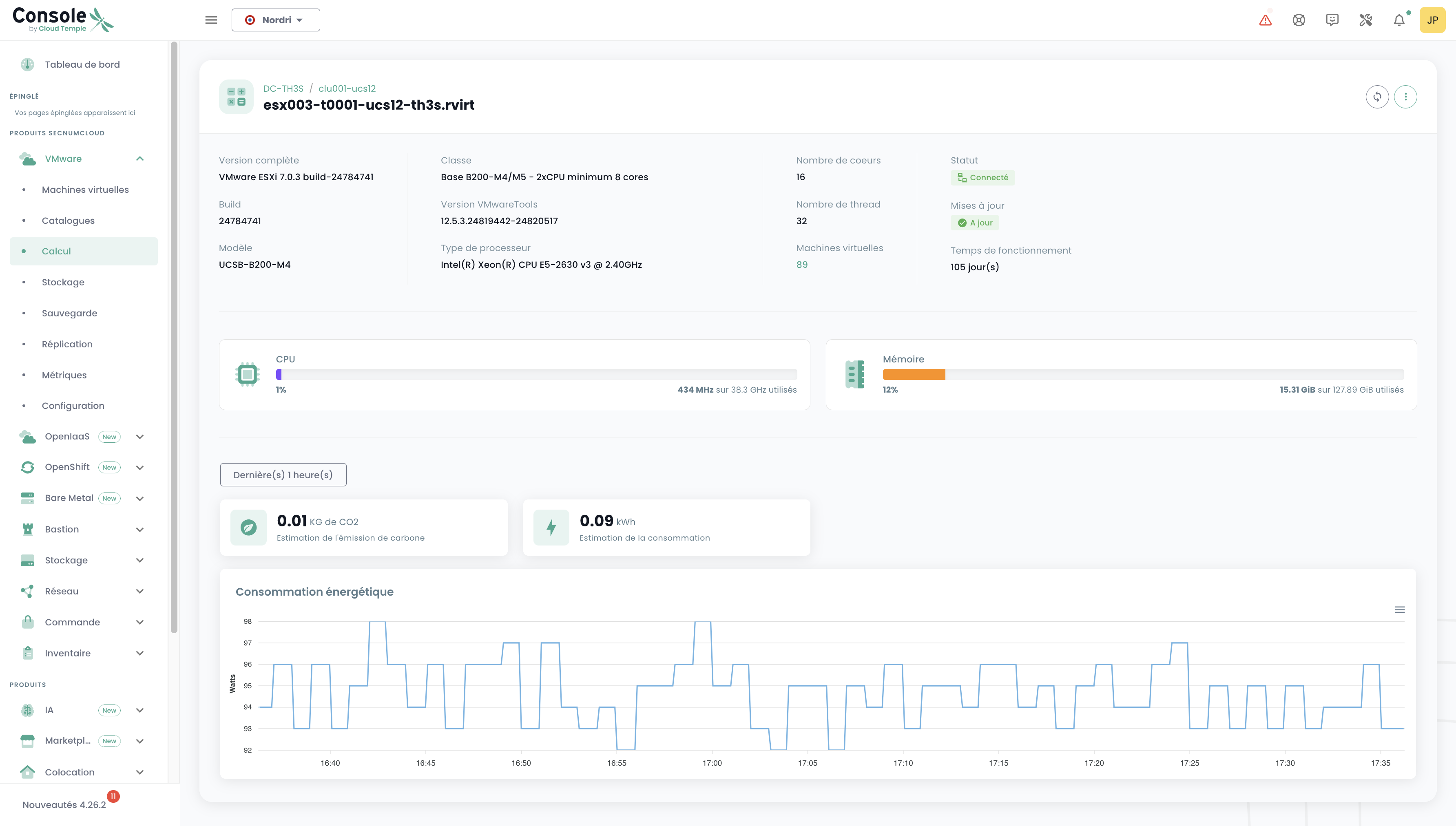Click the DC-TH3S breadcrumb link

coord(283,88)
